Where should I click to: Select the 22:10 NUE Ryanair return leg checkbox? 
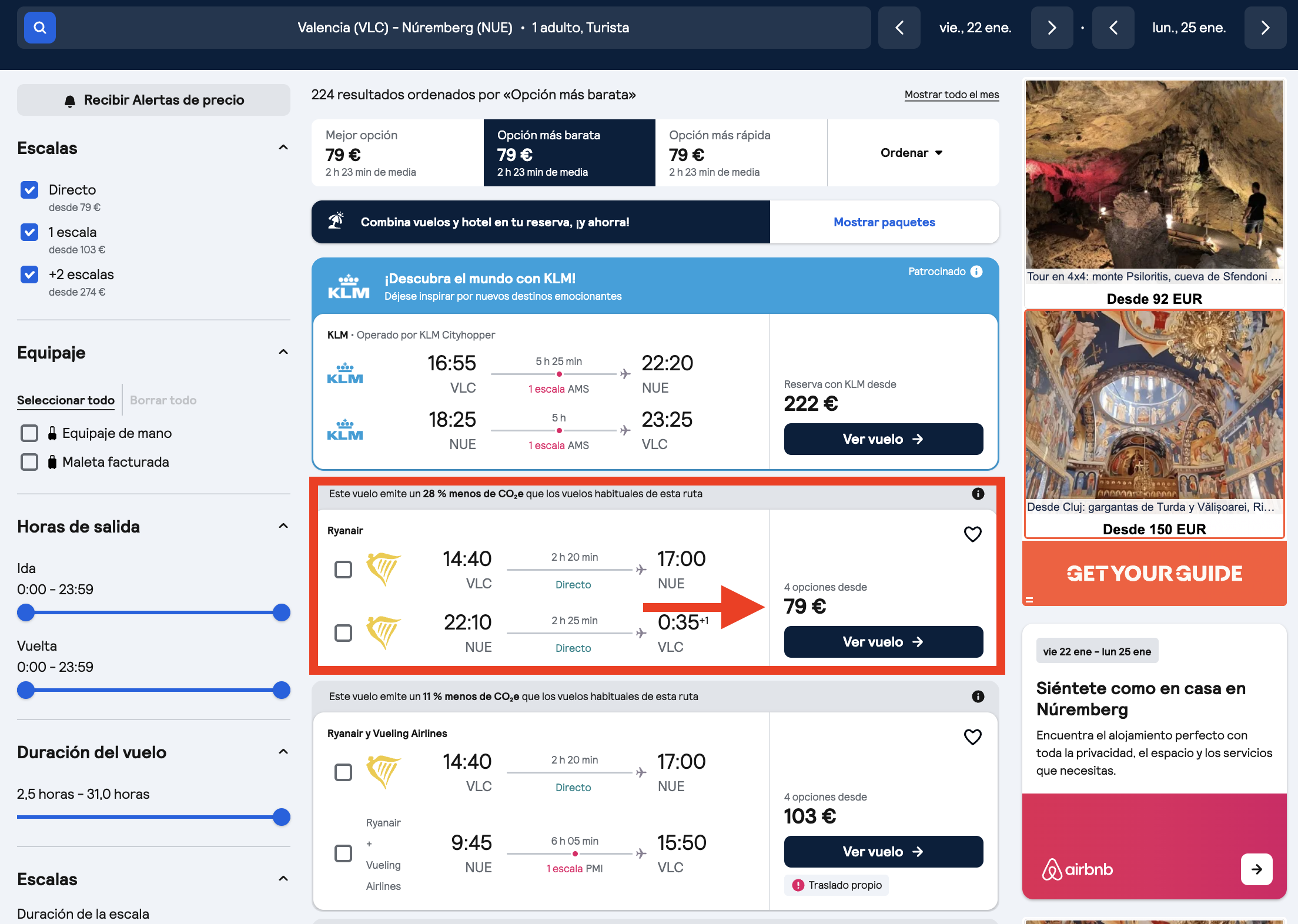pyautogui.click(x=343, y=633)
